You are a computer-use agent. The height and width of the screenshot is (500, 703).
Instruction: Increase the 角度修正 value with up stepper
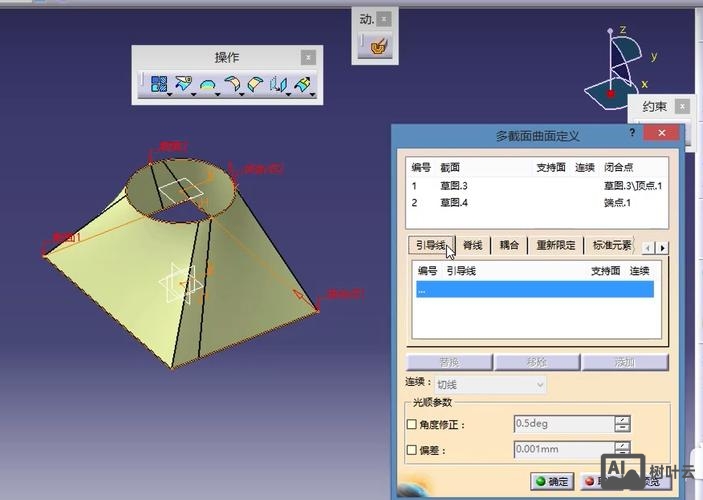[623, 419]
